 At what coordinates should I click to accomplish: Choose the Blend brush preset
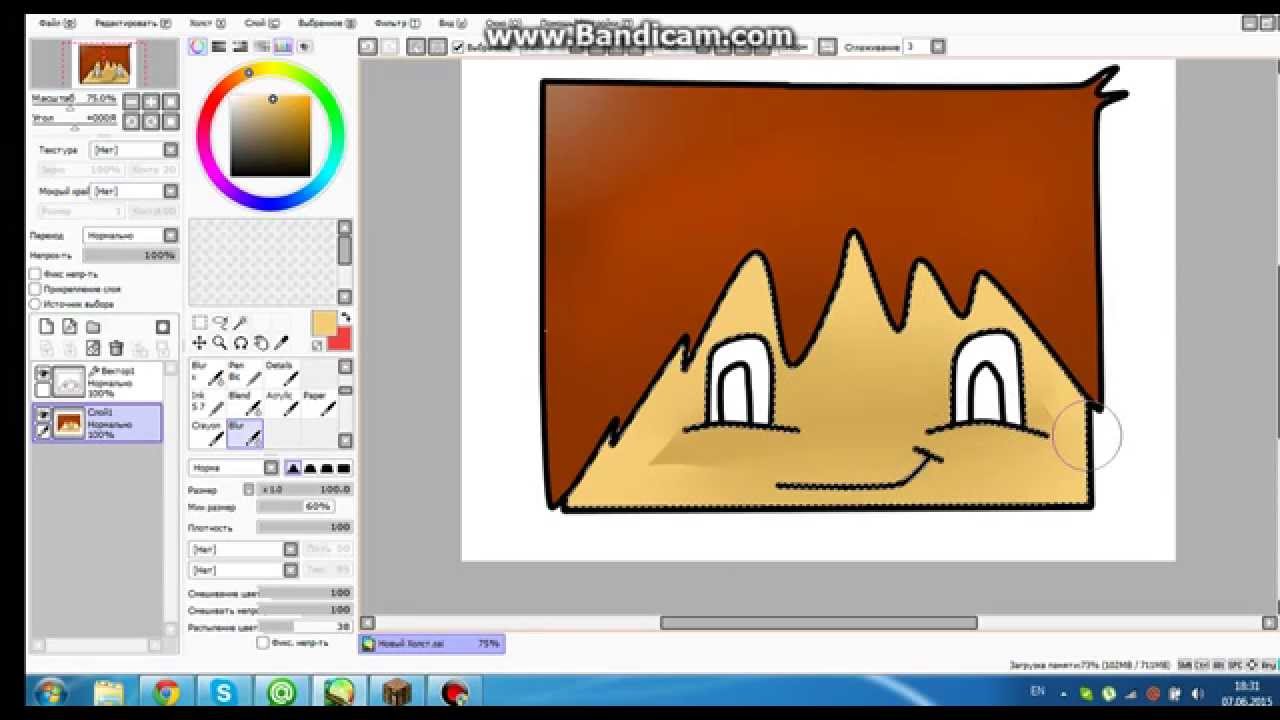point(244,402)
